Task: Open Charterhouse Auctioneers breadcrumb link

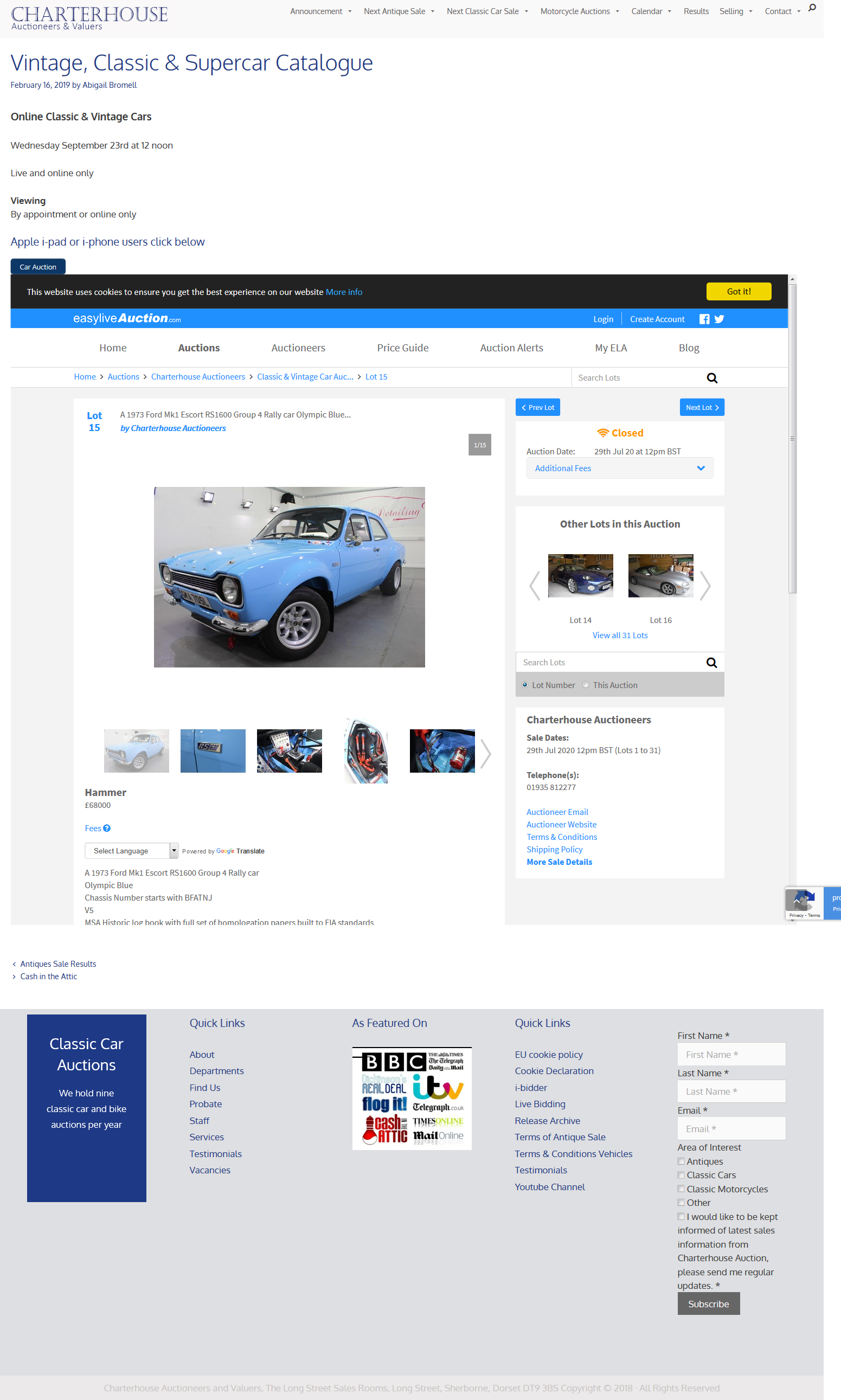Action: pyautogui.click(x=198, y=377)
